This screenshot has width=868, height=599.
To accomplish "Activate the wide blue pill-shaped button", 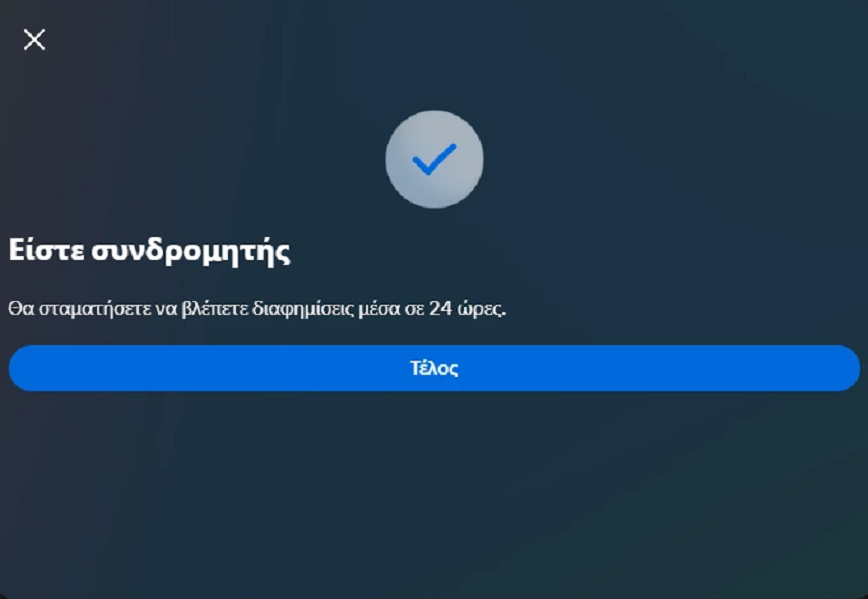I will point(434,368).
